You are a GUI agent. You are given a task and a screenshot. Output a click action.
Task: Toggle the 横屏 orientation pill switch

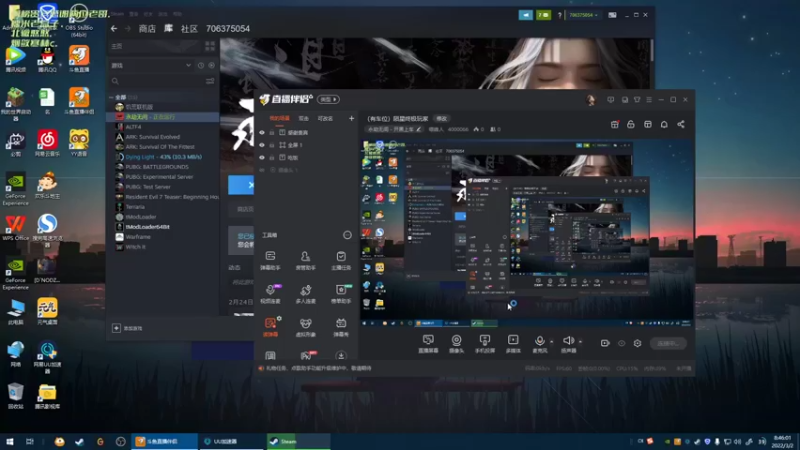point(328,99)
